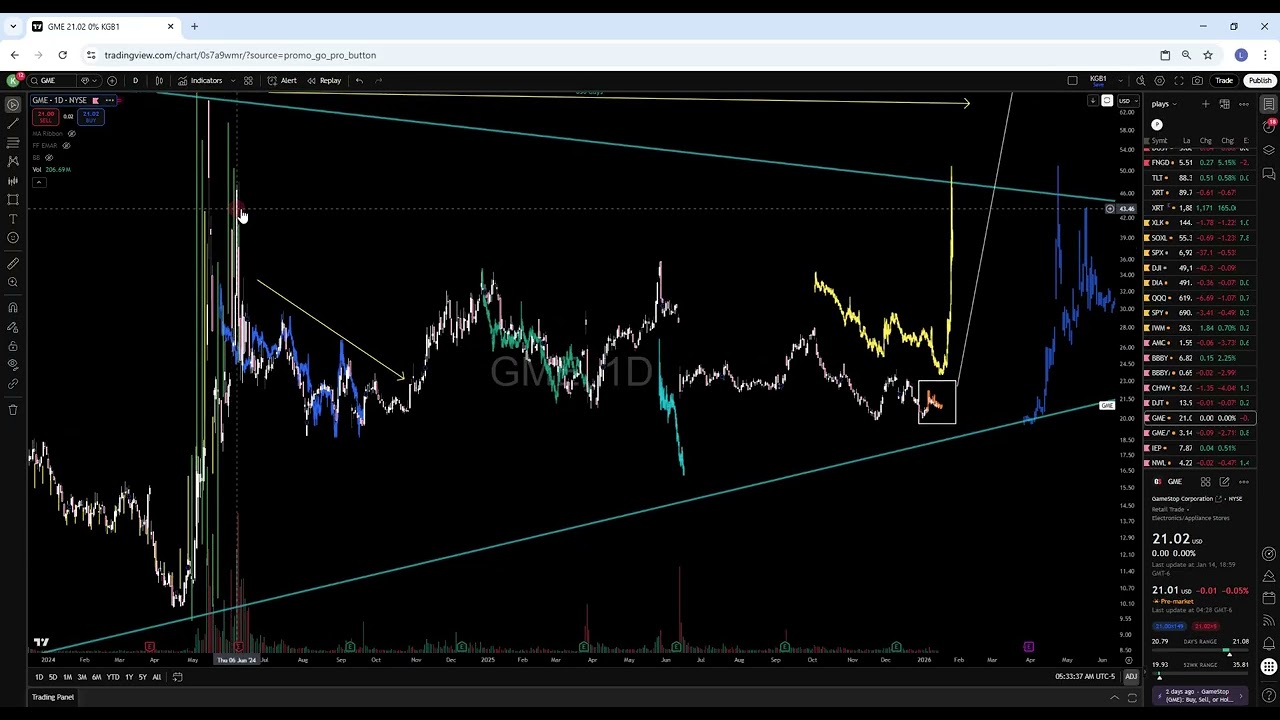Image resolution: width=1280 pixels, height=720 pixels.
Task: Buy GME at 21.02
Action: click(91, 117)
